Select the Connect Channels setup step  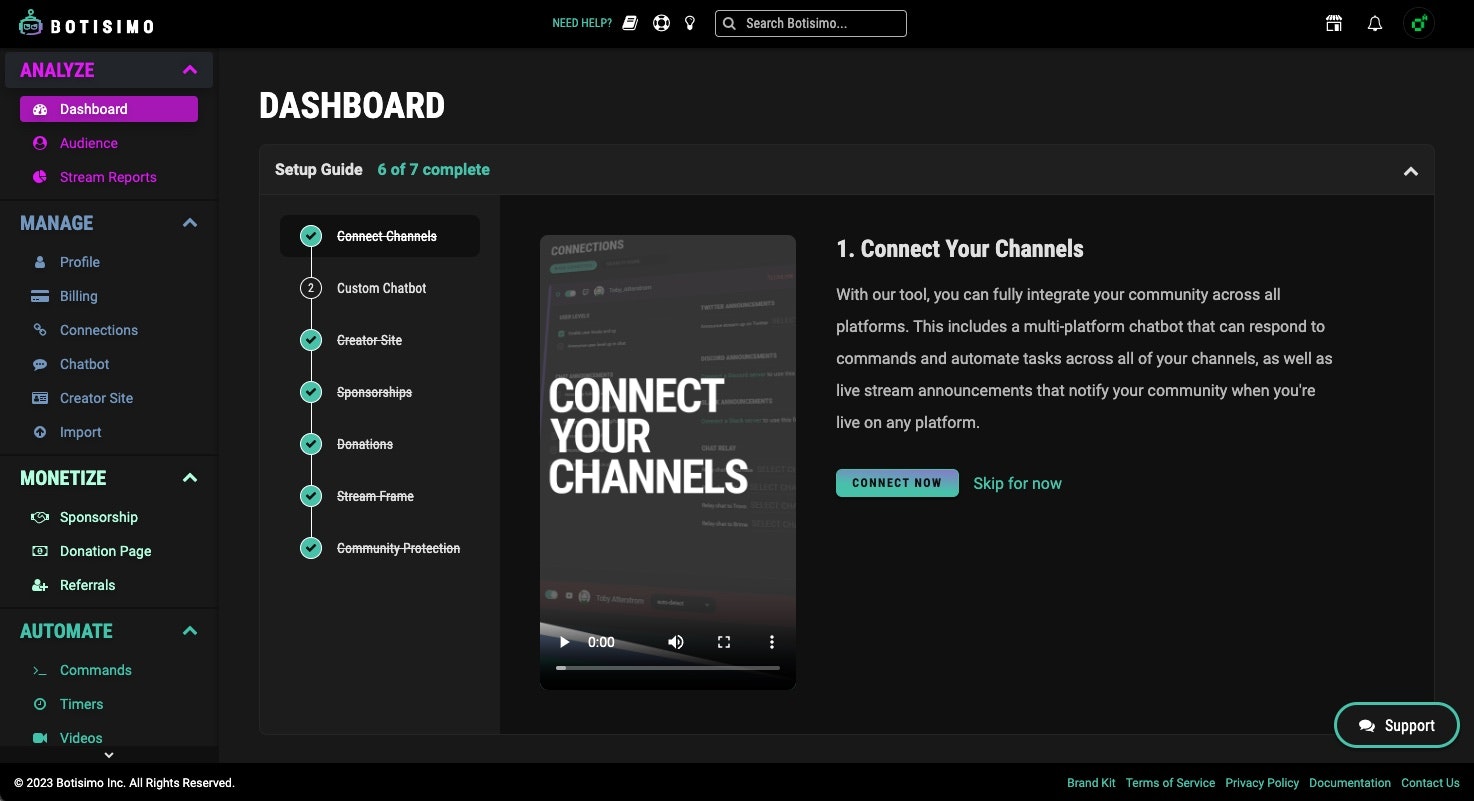click(x=380, y=236)
